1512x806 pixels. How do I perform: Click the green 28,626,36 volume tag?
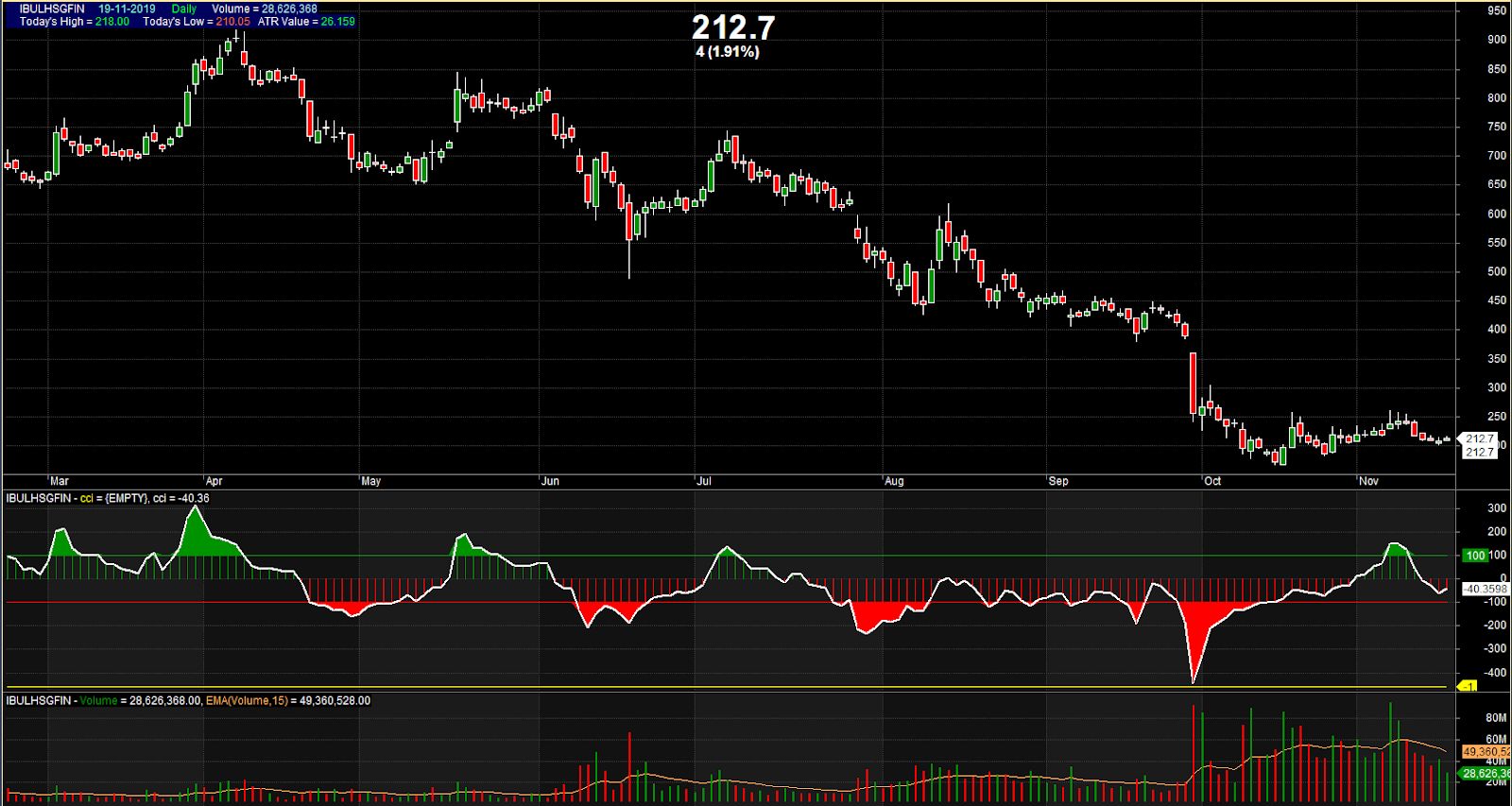point(1486,774)
